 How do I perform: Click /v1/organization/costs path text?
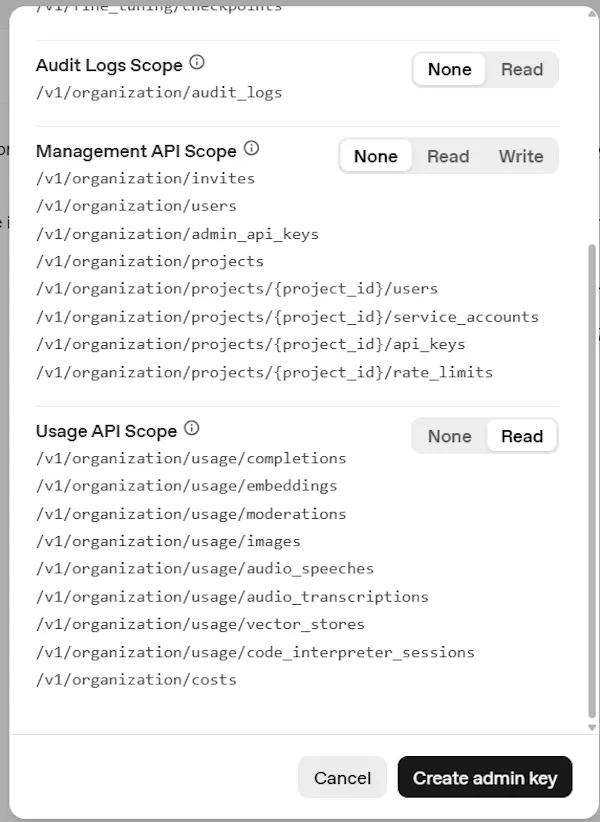click(x=136, y=680)
